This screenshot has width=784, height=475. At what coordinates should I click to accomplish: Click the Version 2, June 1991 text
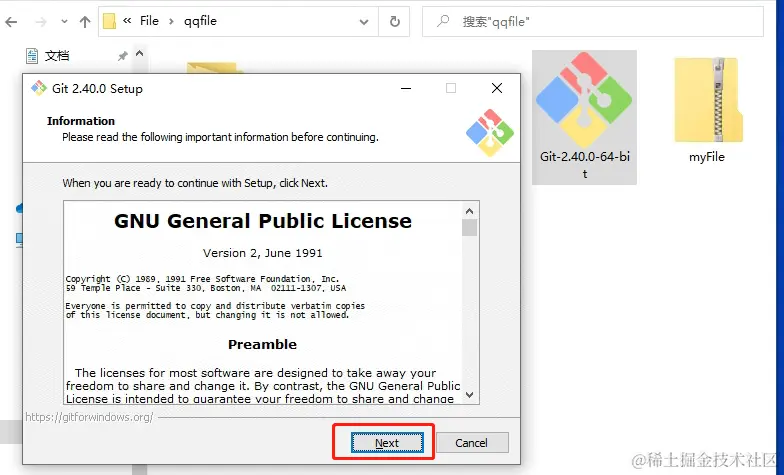click(x=262, y=253)
